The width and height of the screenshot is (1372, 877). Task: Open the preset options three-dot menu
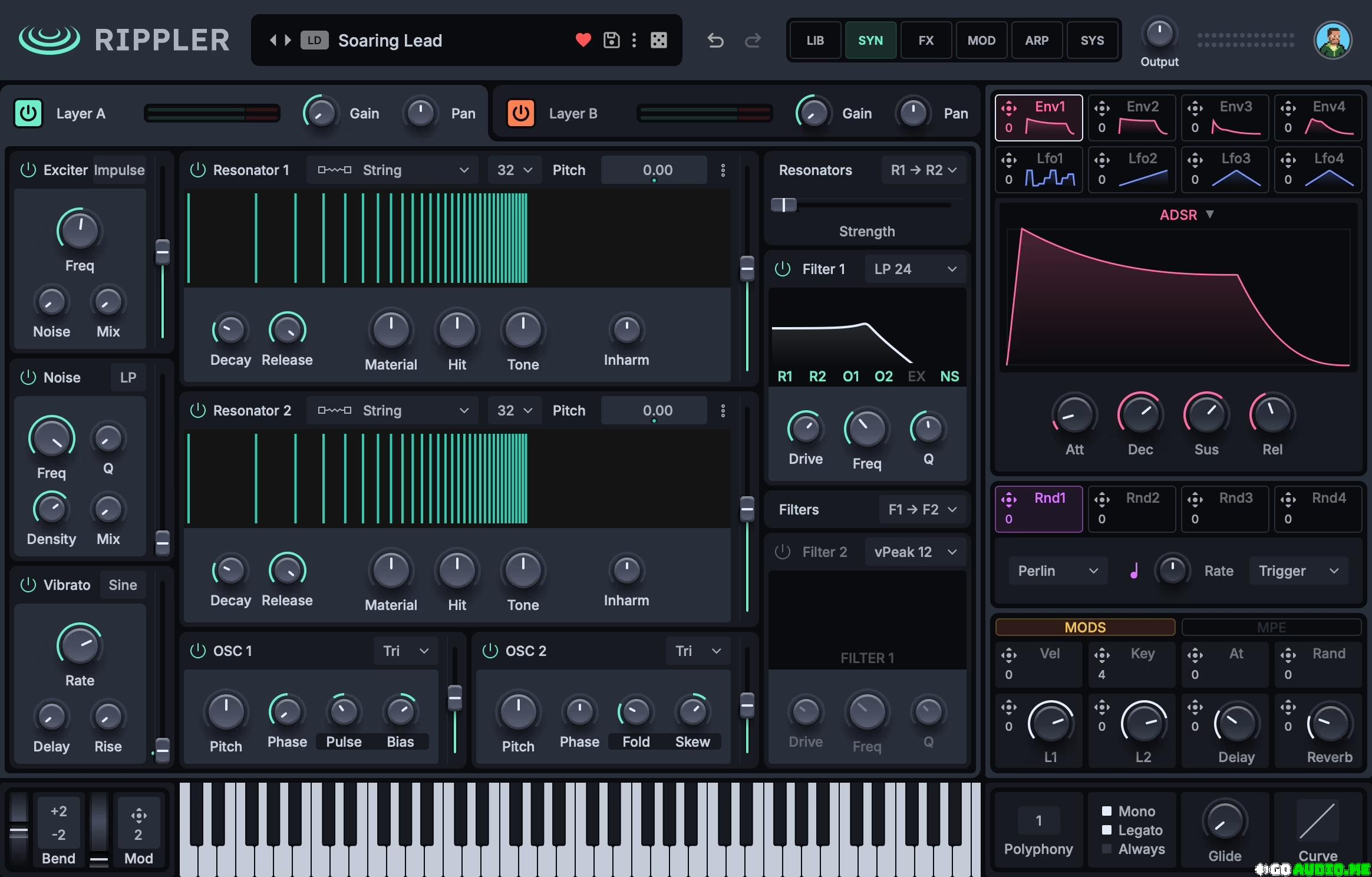pyautogui.click(x=634, y=40)
